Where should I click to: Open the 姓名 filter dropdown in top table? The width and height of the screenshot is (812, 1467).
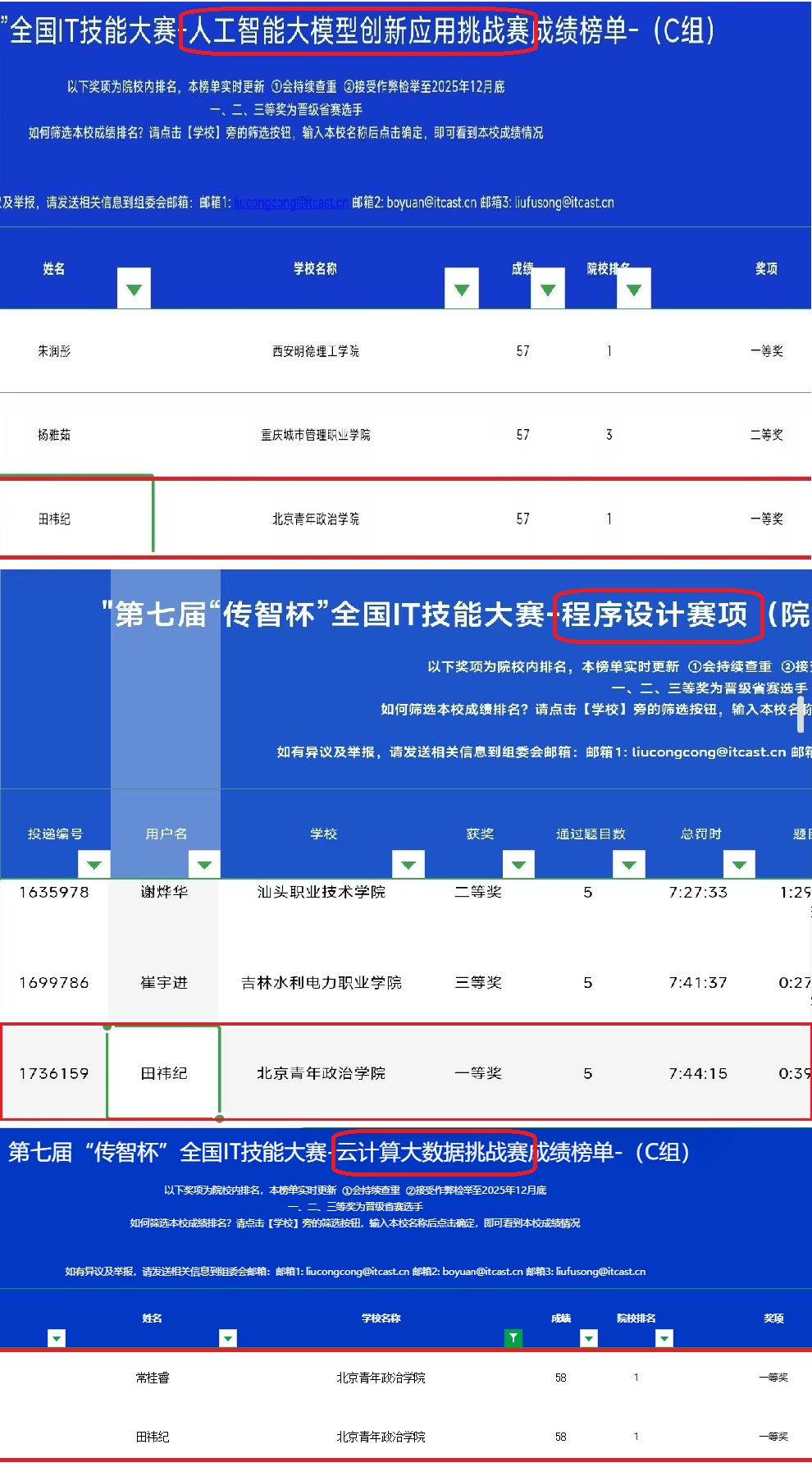134,288
